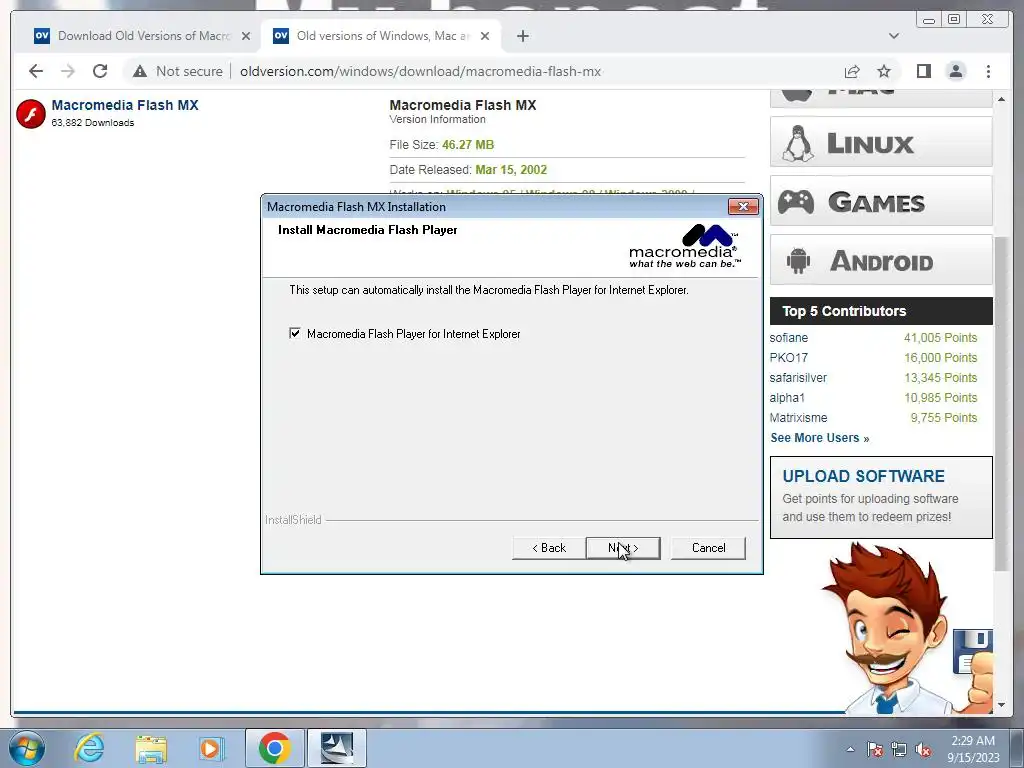
Task: Click the installer Next button
Action: [623, 548]
